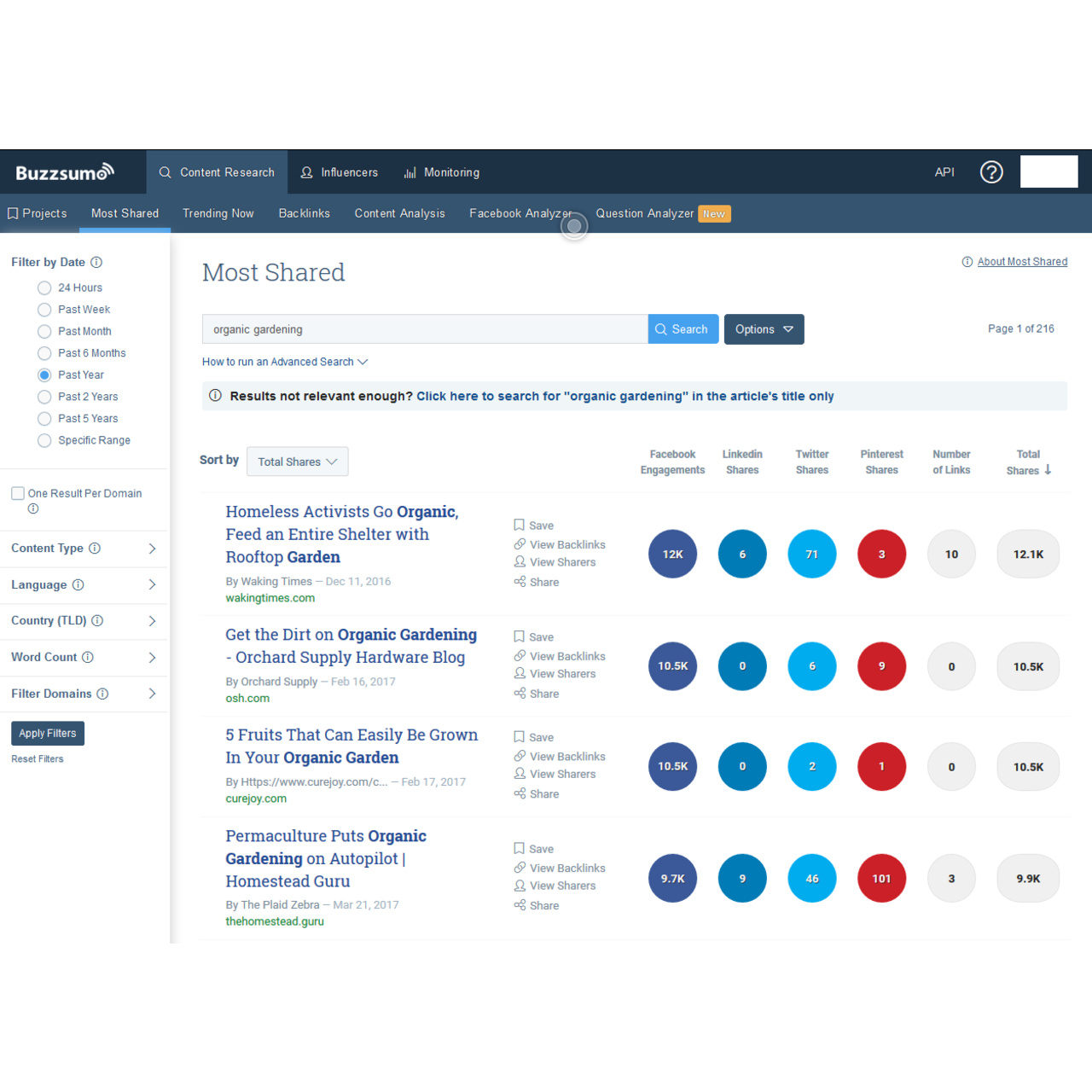
Task: Click the Save bookmark icon for Homeless Activists article
Action: [519, 525]
